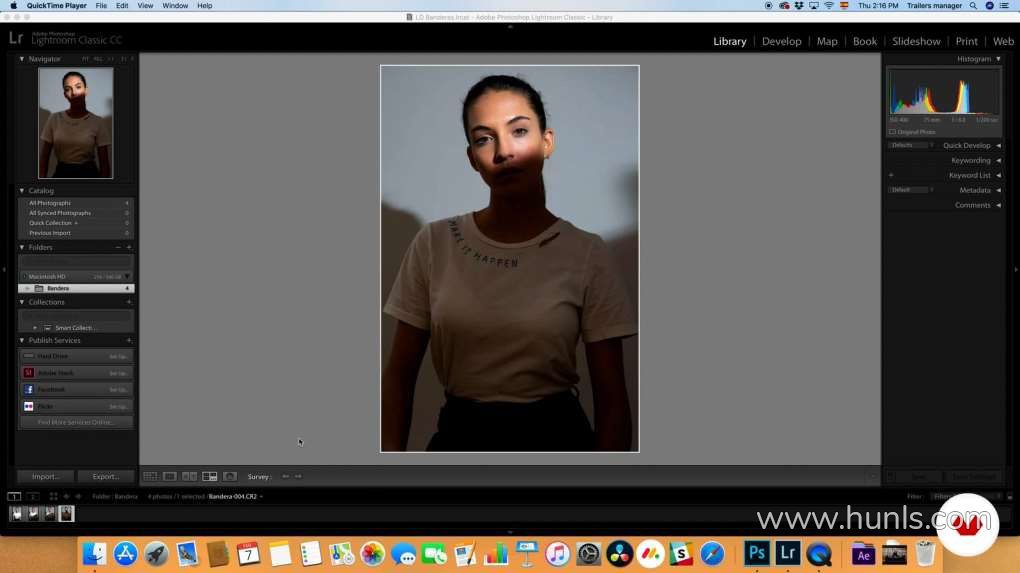
Task: Expand the Keywording panel
Action: click(x=997, y=160)
